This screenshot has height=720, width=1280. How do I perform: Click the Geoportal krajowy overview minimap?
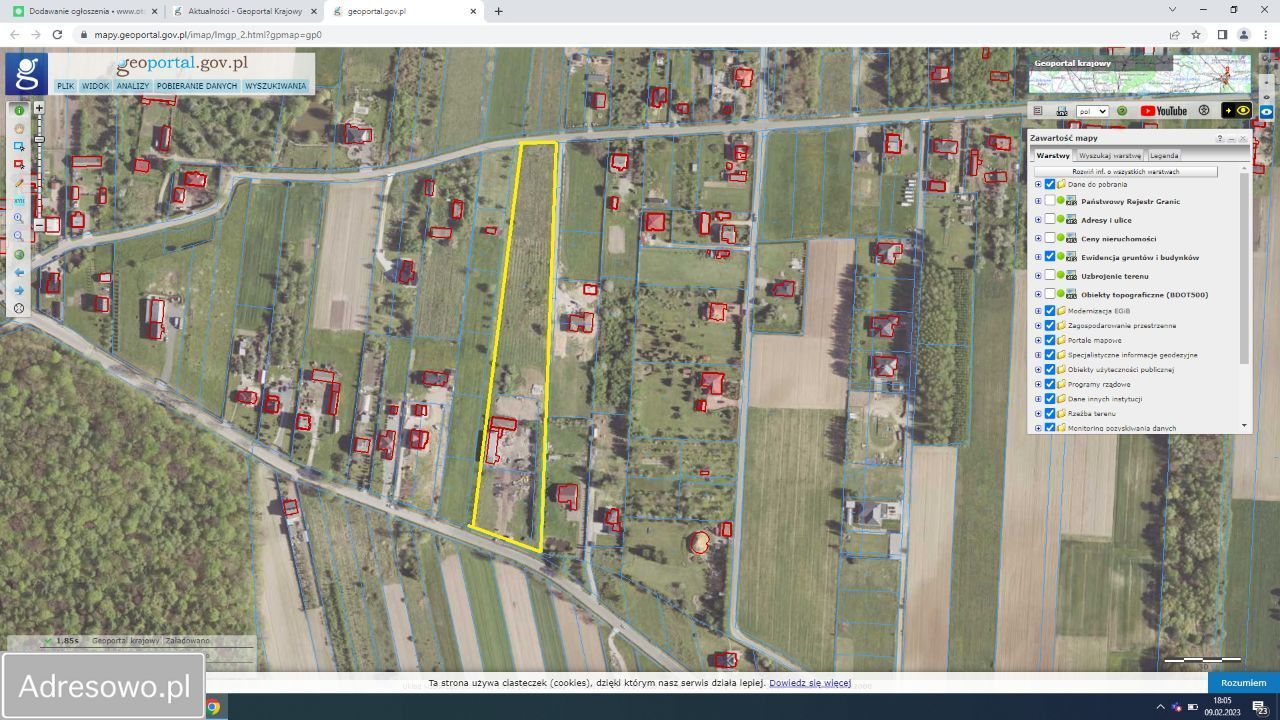1140,74
